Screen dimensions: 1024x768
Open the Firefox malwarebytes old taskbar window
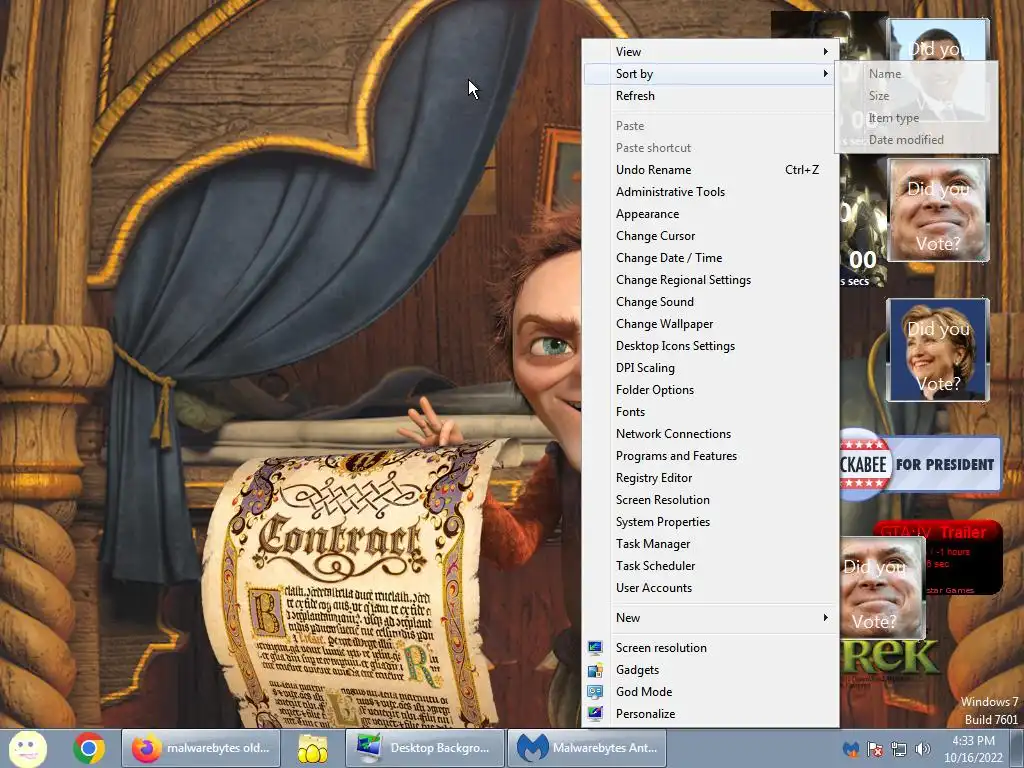coord(201,748)
